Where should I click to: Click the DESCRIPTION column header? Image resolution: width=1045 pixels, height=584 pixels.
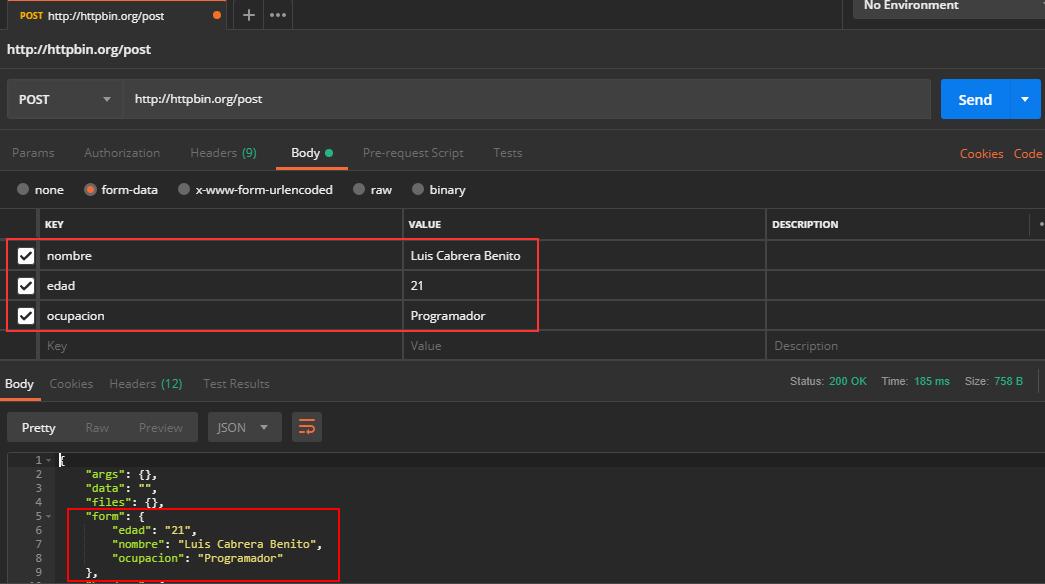pyautogui.click(x=805, y=225)
